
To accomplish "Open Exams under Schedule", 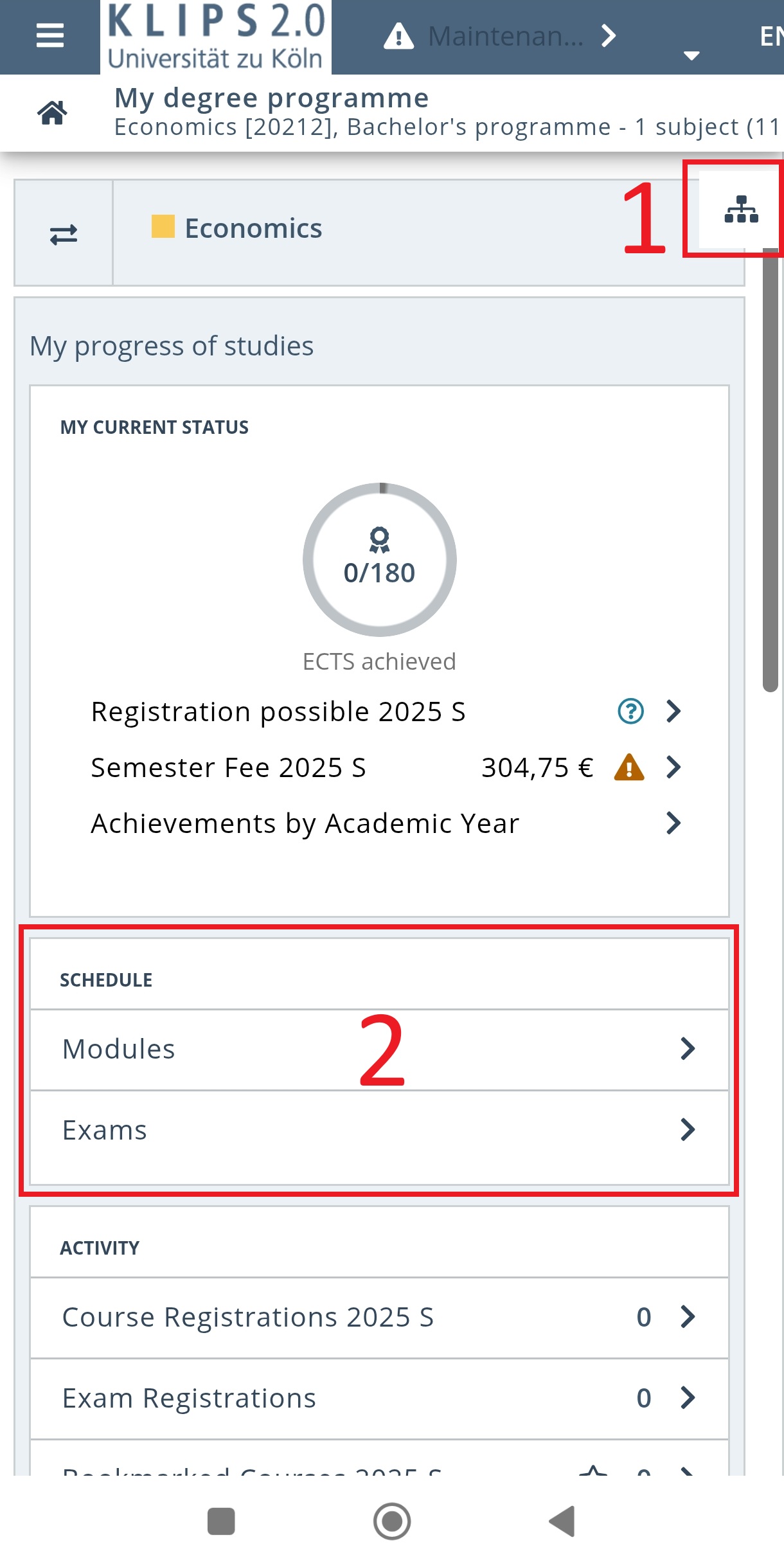I will point(379,1130).
